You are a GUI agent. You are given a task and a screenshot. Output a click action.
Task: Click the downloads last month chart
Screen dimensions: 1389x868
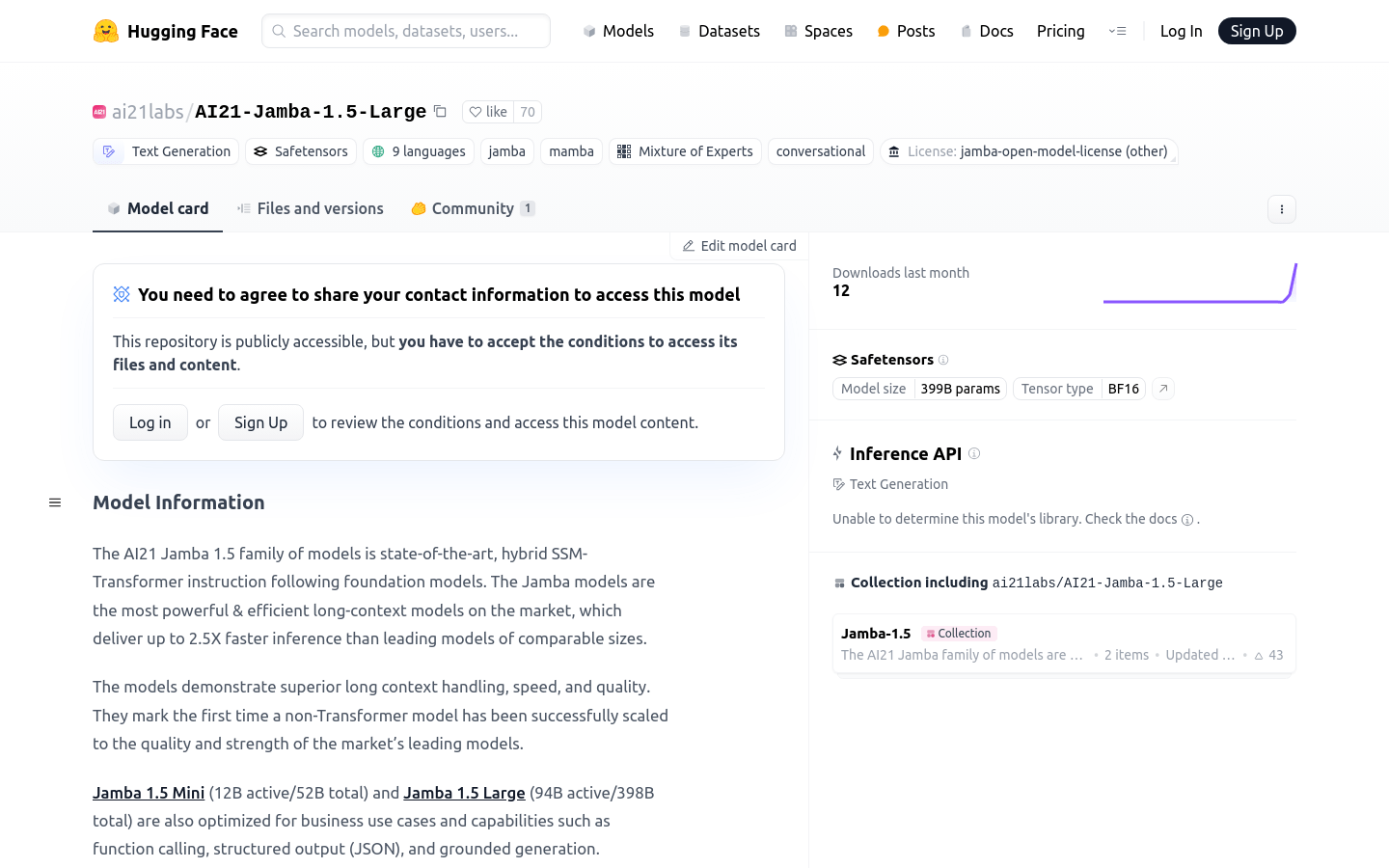click(1200, 283)
